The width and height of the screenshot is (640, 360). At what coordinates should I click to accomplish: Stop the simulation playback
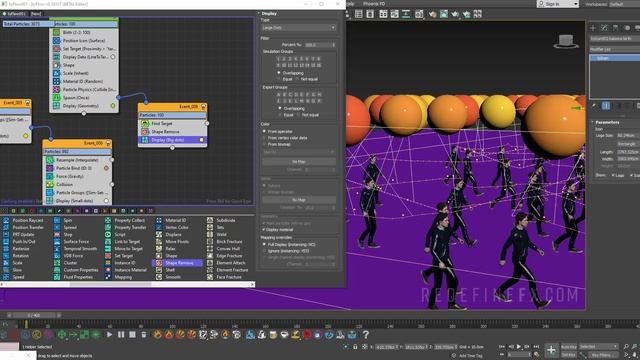click(132, 335)
